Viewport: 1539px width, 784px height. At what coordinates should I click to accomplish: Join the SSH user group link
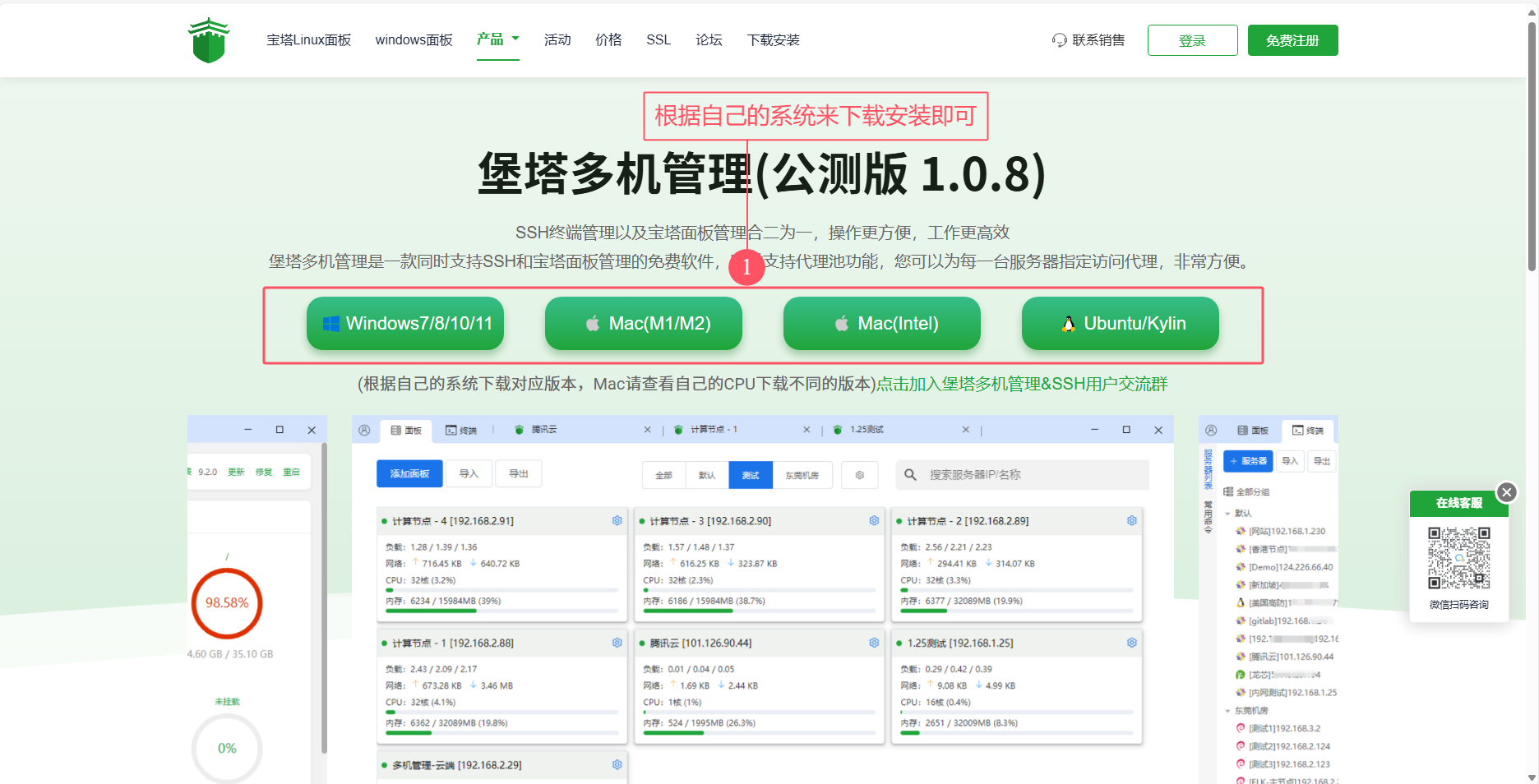click(1021, 384)
